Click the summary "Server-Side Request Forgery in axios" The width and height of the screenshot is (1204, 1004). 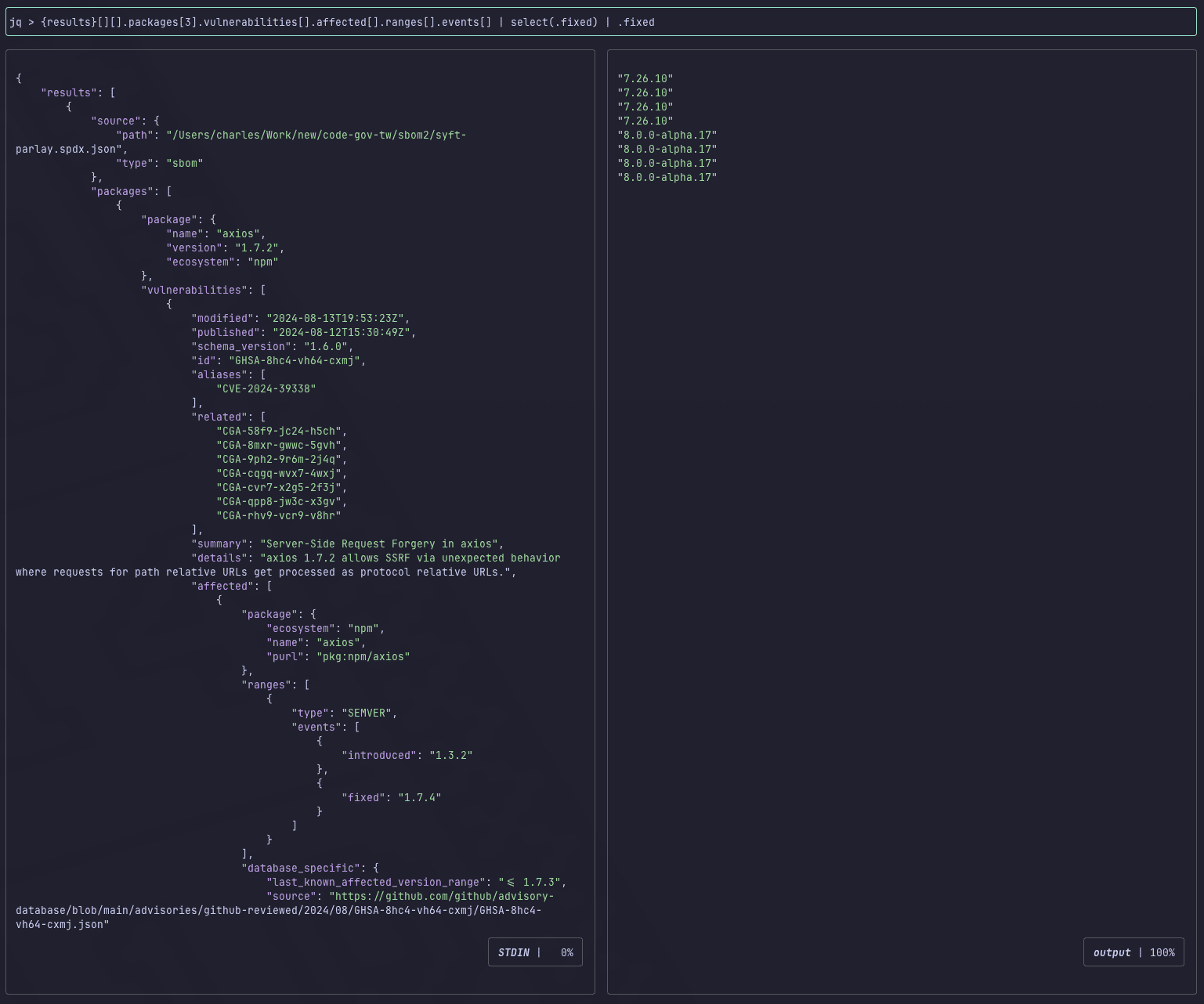click(379, 544)
